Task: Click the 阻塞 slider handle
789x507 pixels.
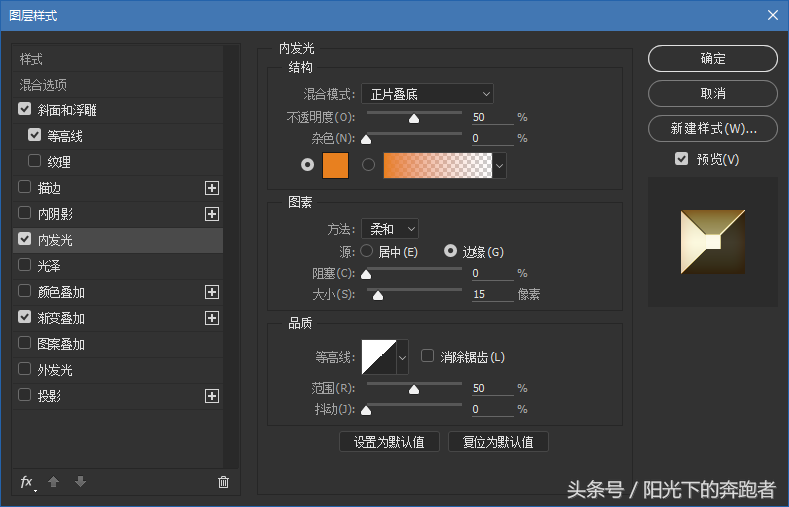Action: click(366, 275)
